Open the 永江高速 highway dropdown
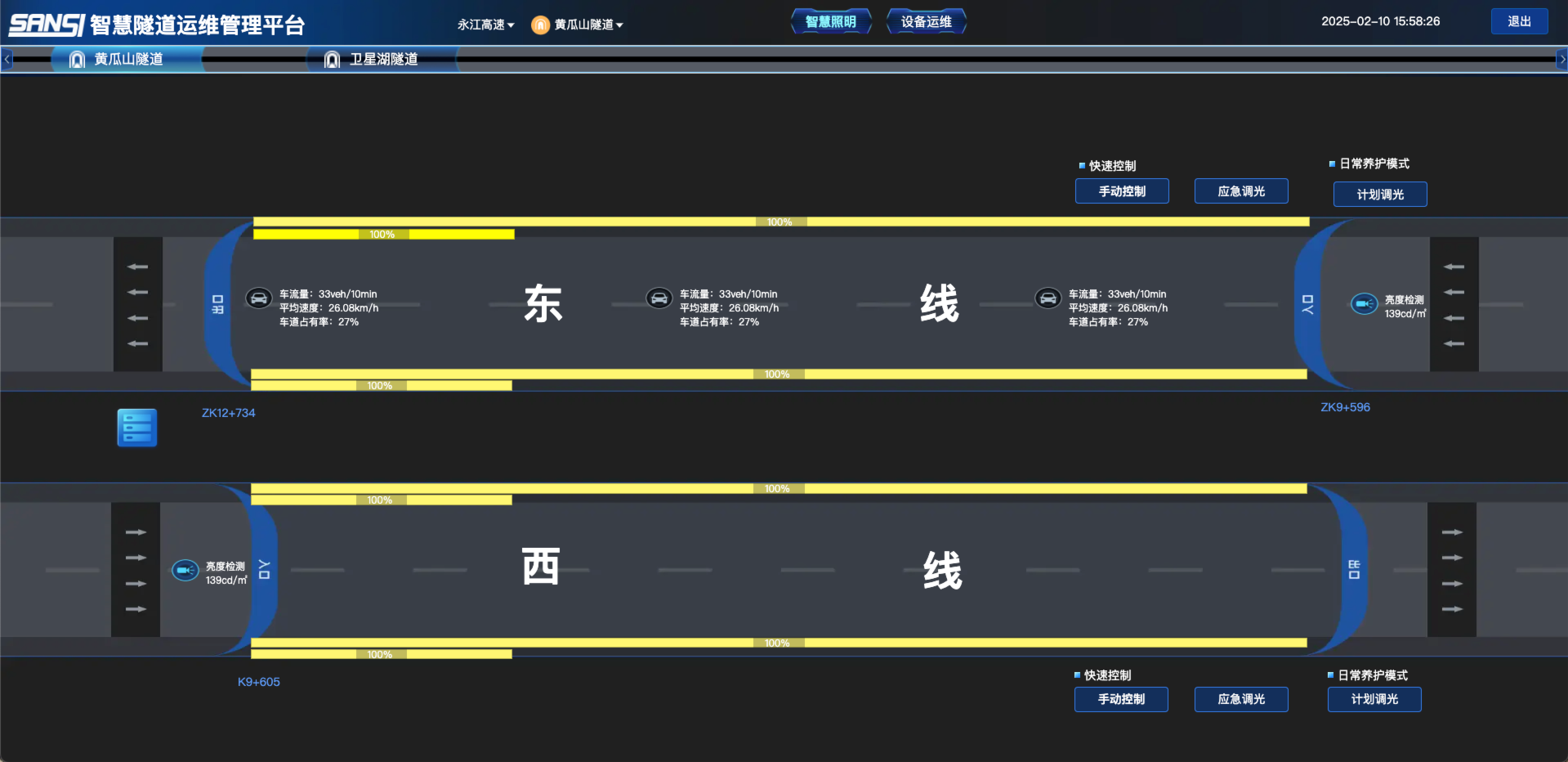 [x=485, y=25]
